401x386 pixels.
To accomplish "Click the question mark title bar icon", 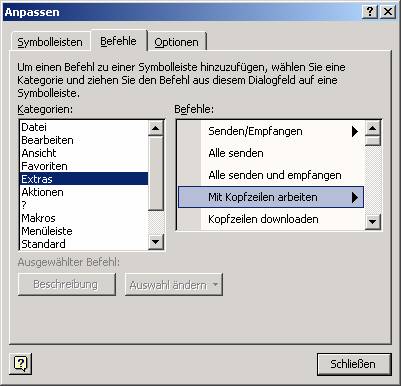I will click(370, 12).
